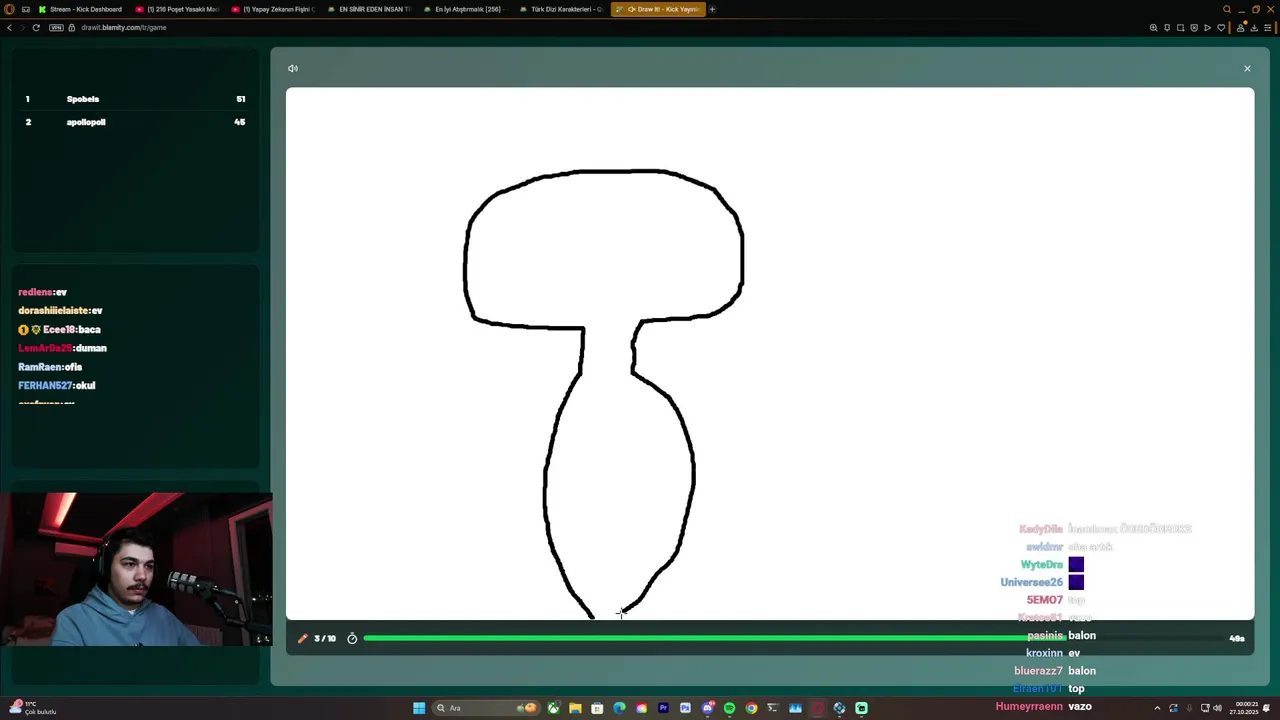
Task: Click chat message RamRaen:ofis
Action: click(x=50, y=367)
